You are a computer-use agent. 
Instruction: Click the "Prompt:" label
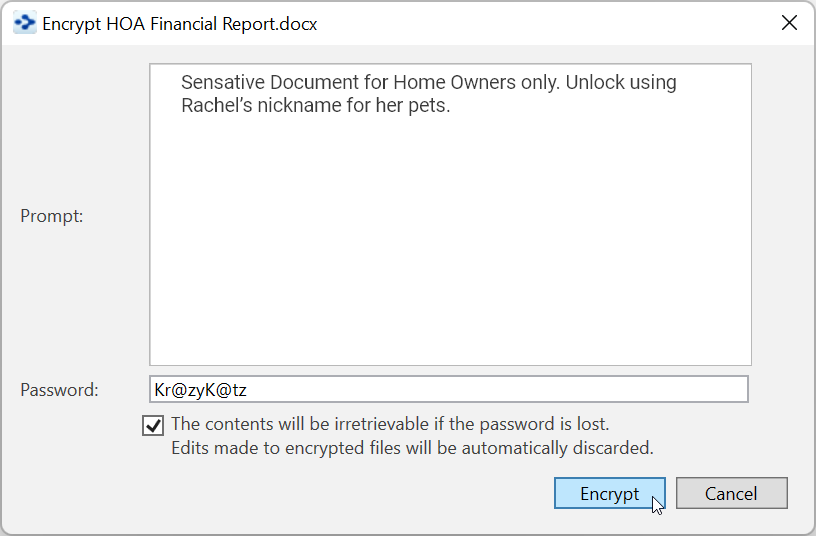pyautogui.click(x=52, y=215)
